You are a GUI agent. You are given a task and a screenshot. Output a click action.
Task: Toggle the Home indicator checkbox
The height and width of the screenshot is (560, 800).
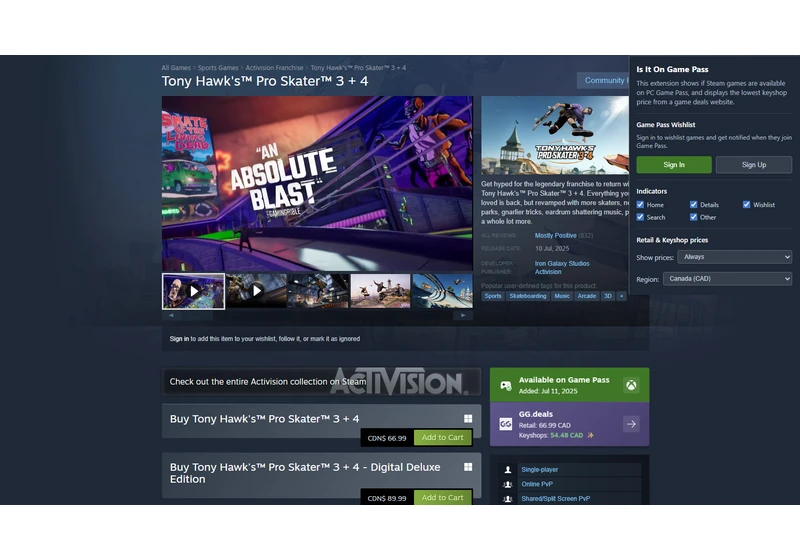pos(640,205)
